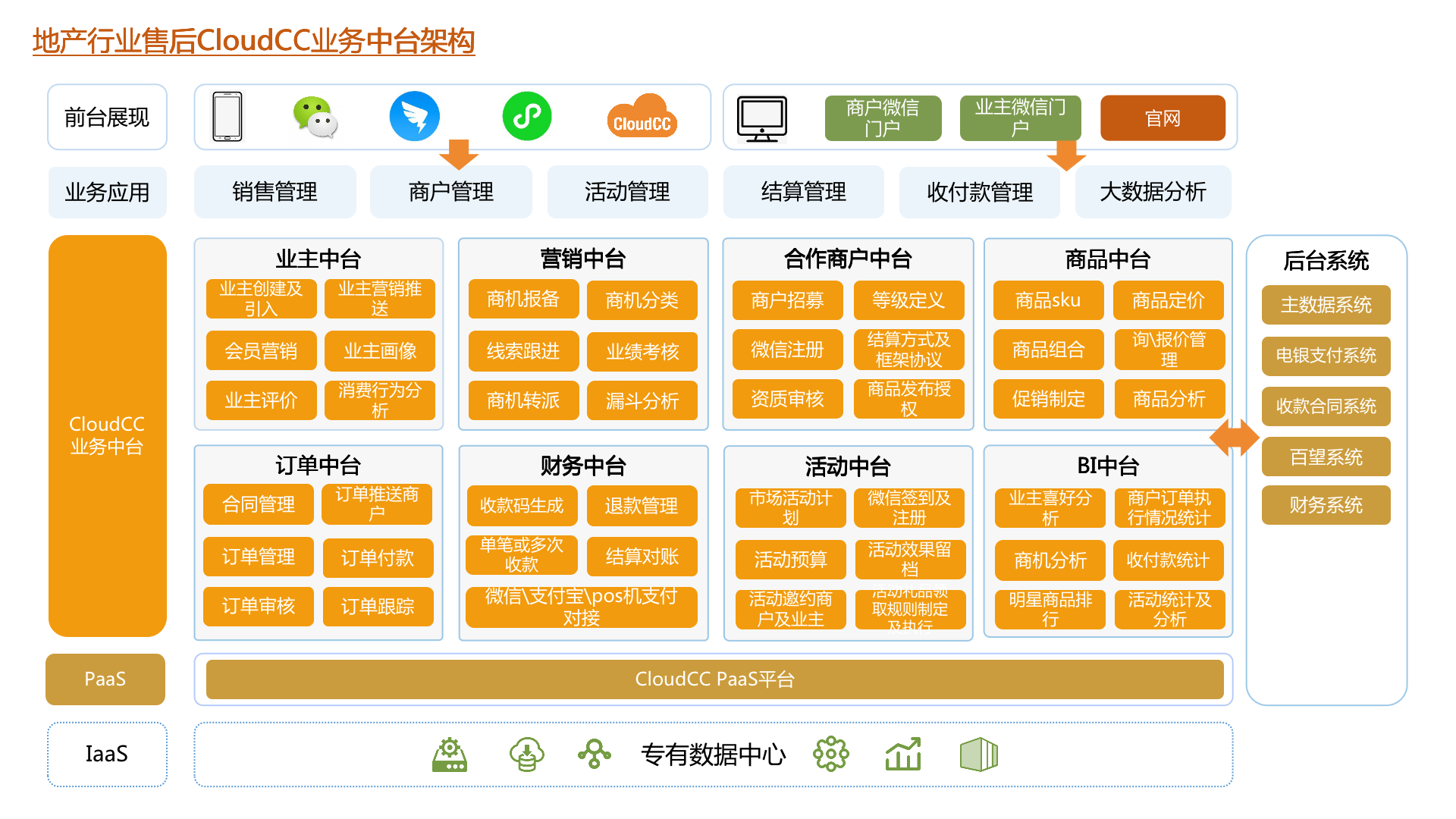Click the green mini-program link icon
The image size is (1456, 819).
(x=526, y=116)
